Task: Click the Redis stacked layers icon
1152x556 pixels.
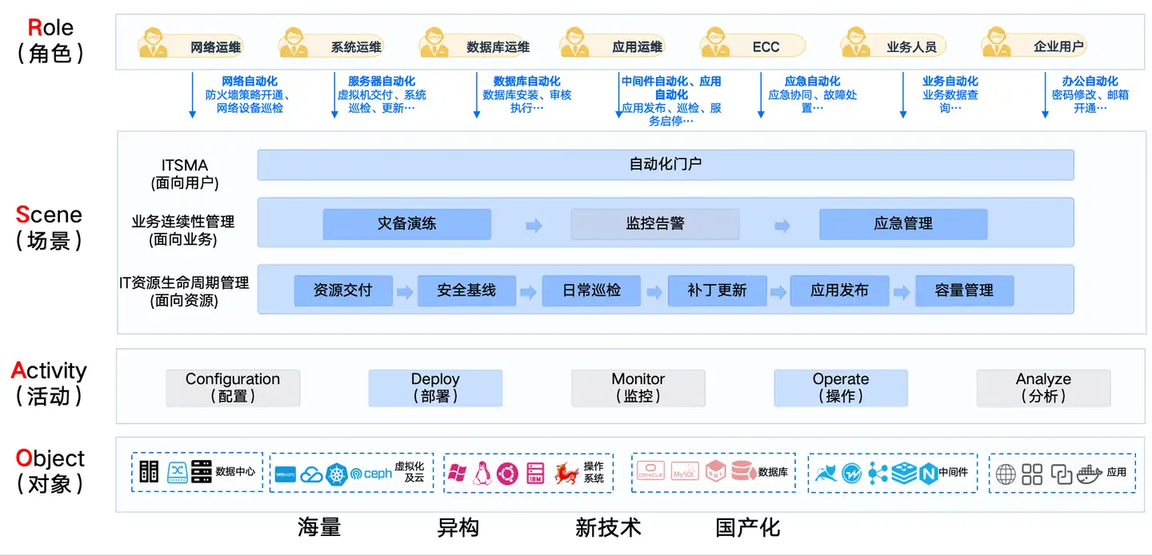Action: (x=904, y=474)
